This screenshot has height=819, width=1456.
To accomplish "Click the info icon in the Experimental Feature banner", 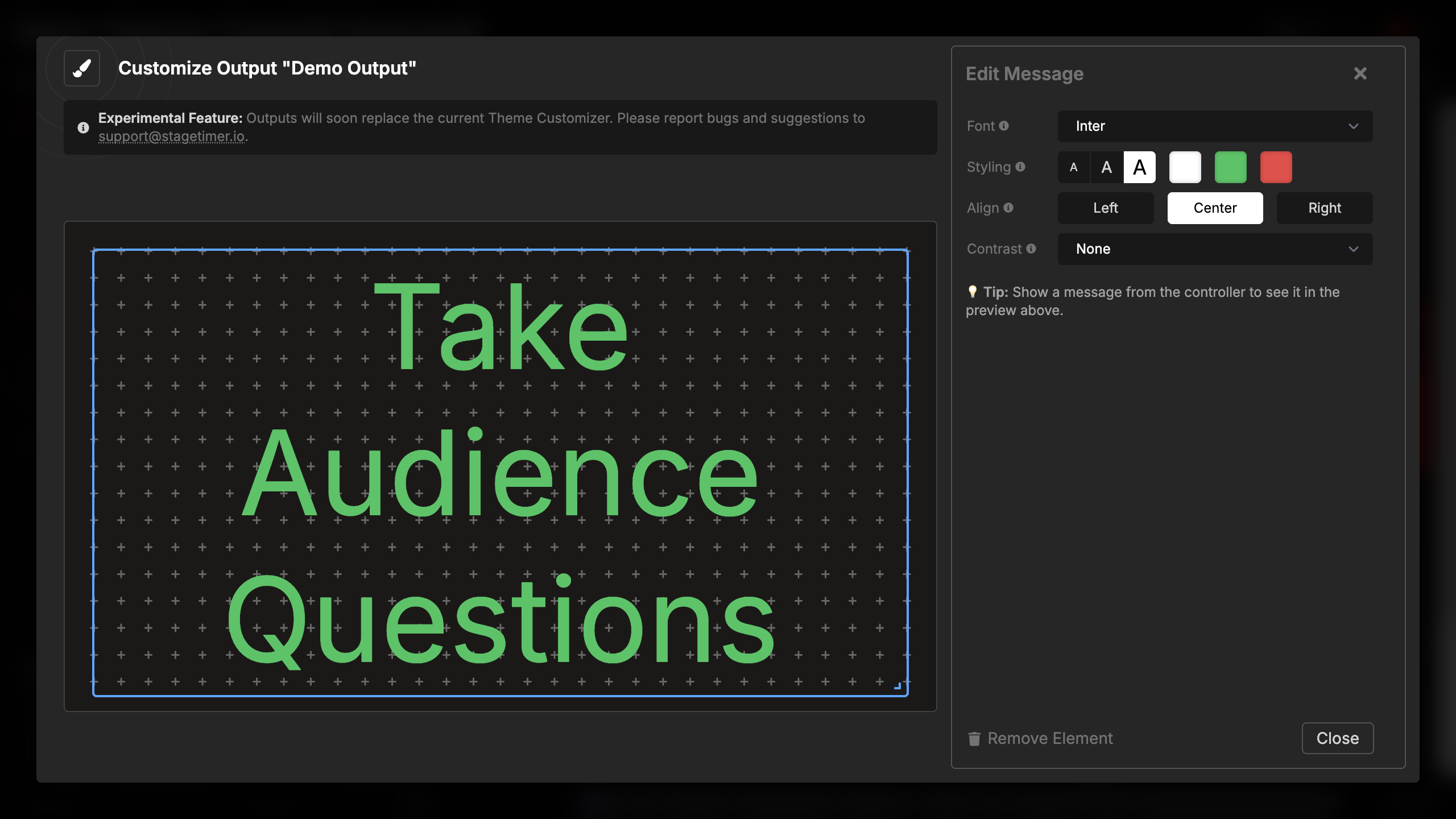I will click(83, 127).
